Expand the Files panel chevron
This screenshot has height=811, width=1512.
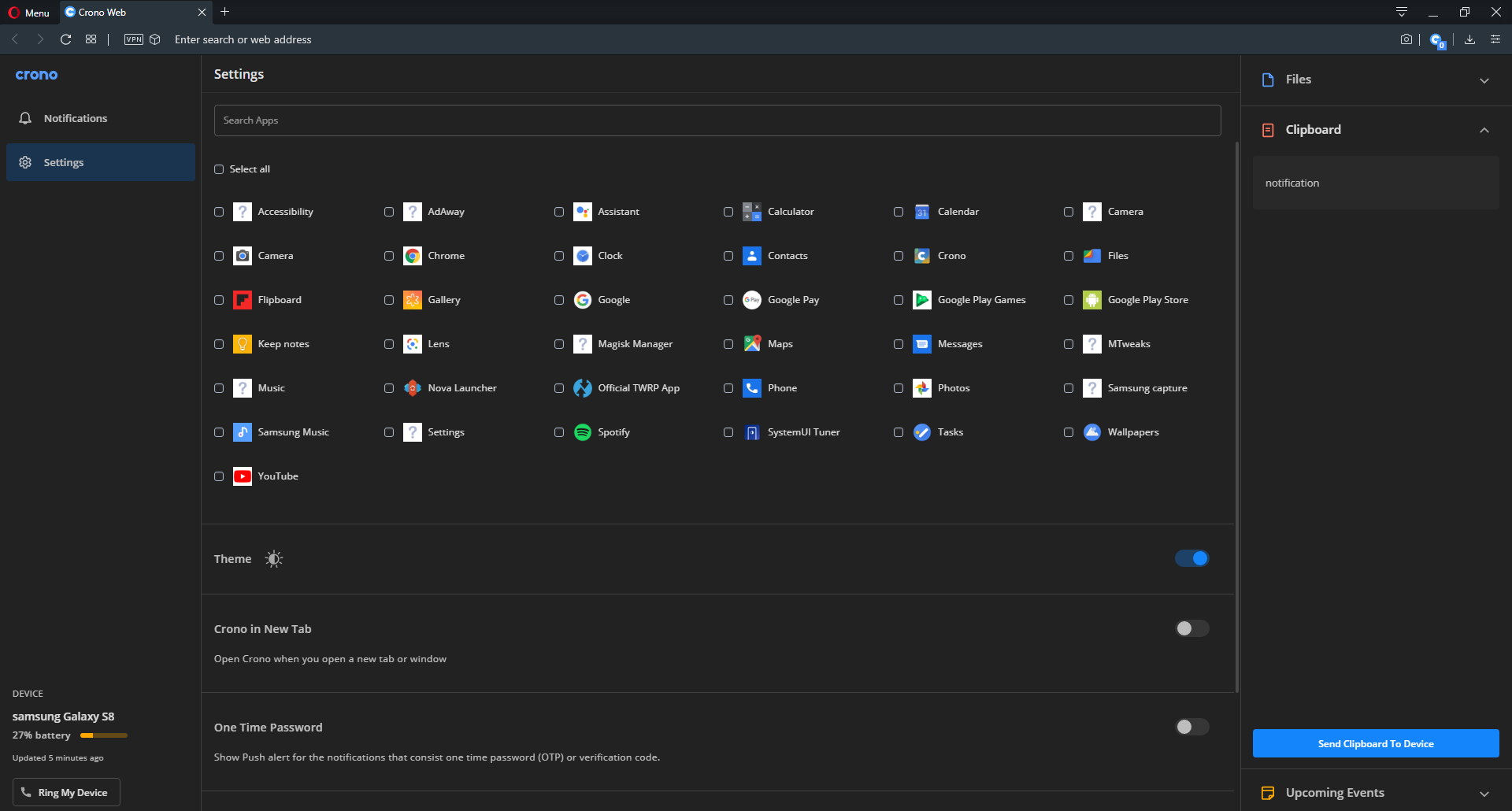(1484, 80)
